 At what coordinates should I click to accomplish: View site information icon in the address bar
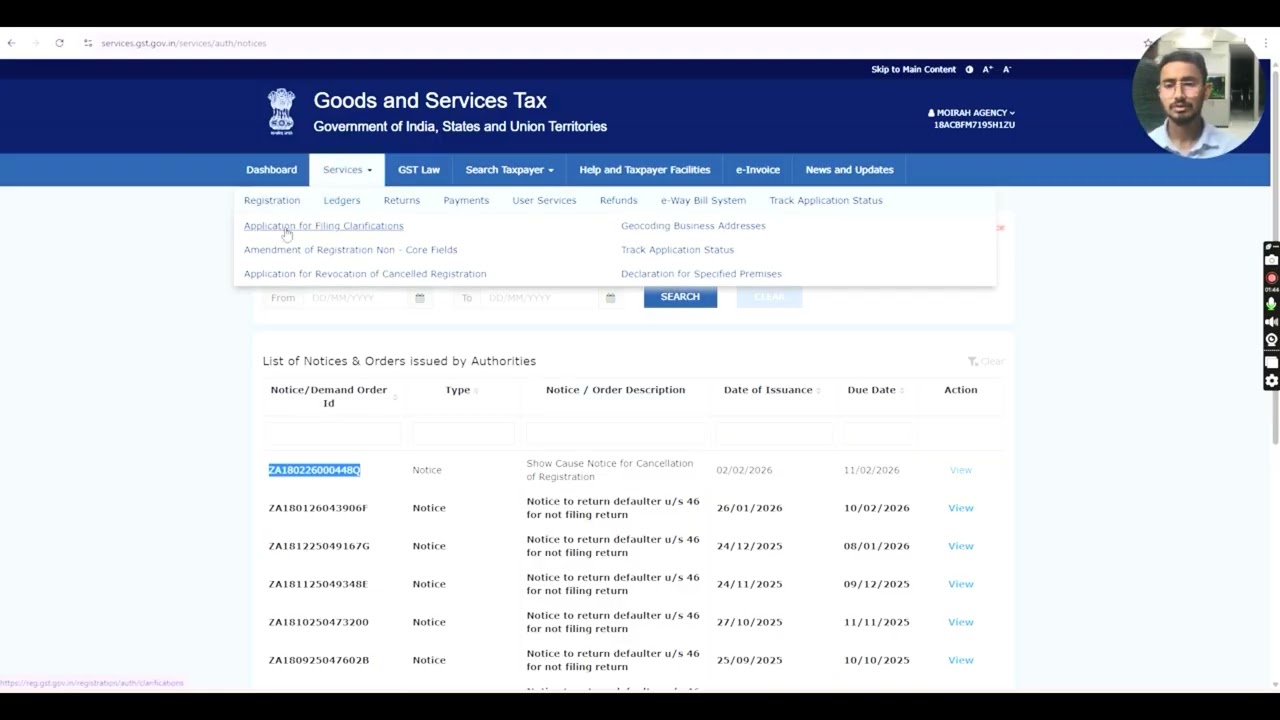click(x=88, y=43)
